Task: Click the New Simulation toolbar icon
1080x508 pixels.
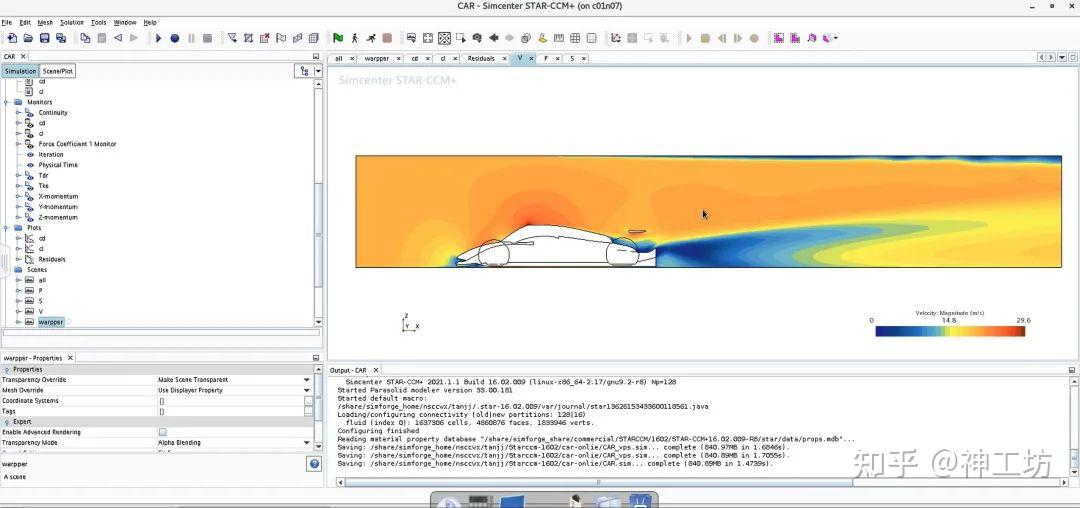Action: 12,39
